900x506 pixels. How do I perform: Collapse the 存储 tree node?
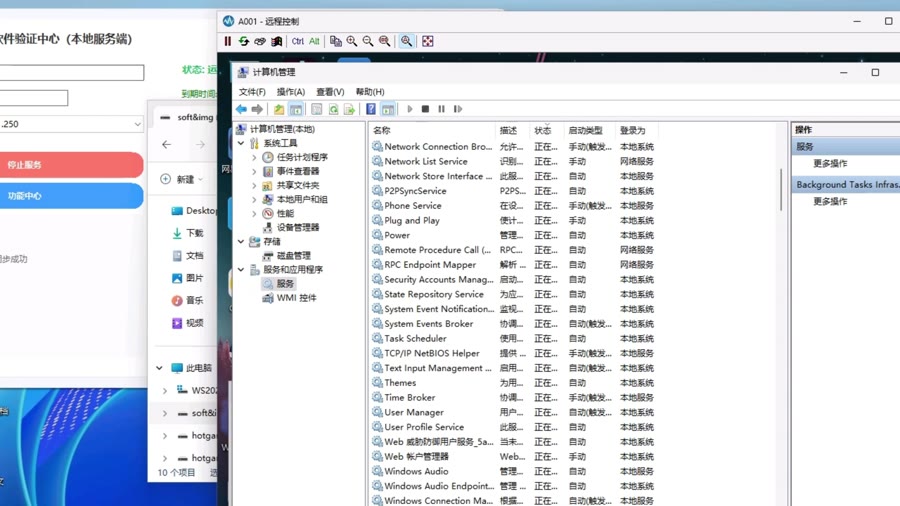[x=241, y=242]
